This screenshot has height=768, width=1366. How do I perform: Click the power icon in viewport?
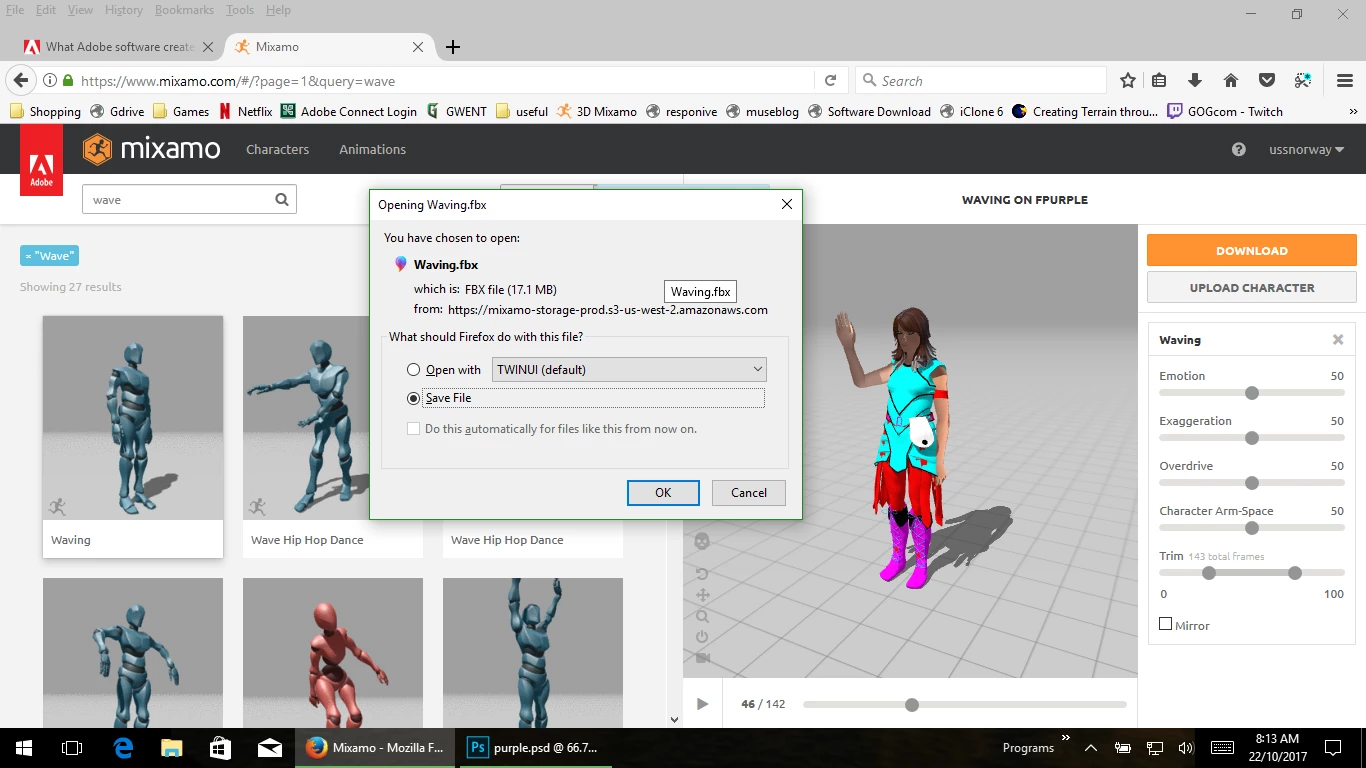coord(702,637)
